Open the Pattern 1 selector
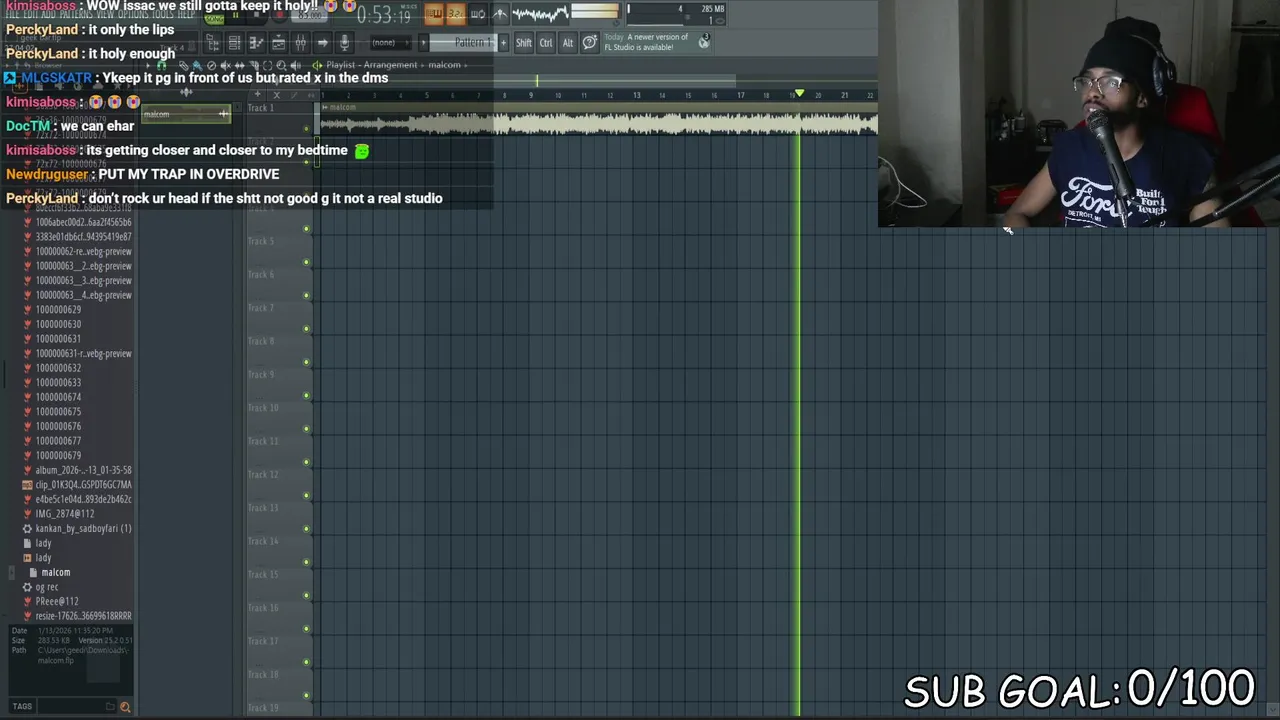 click(462, 42)
